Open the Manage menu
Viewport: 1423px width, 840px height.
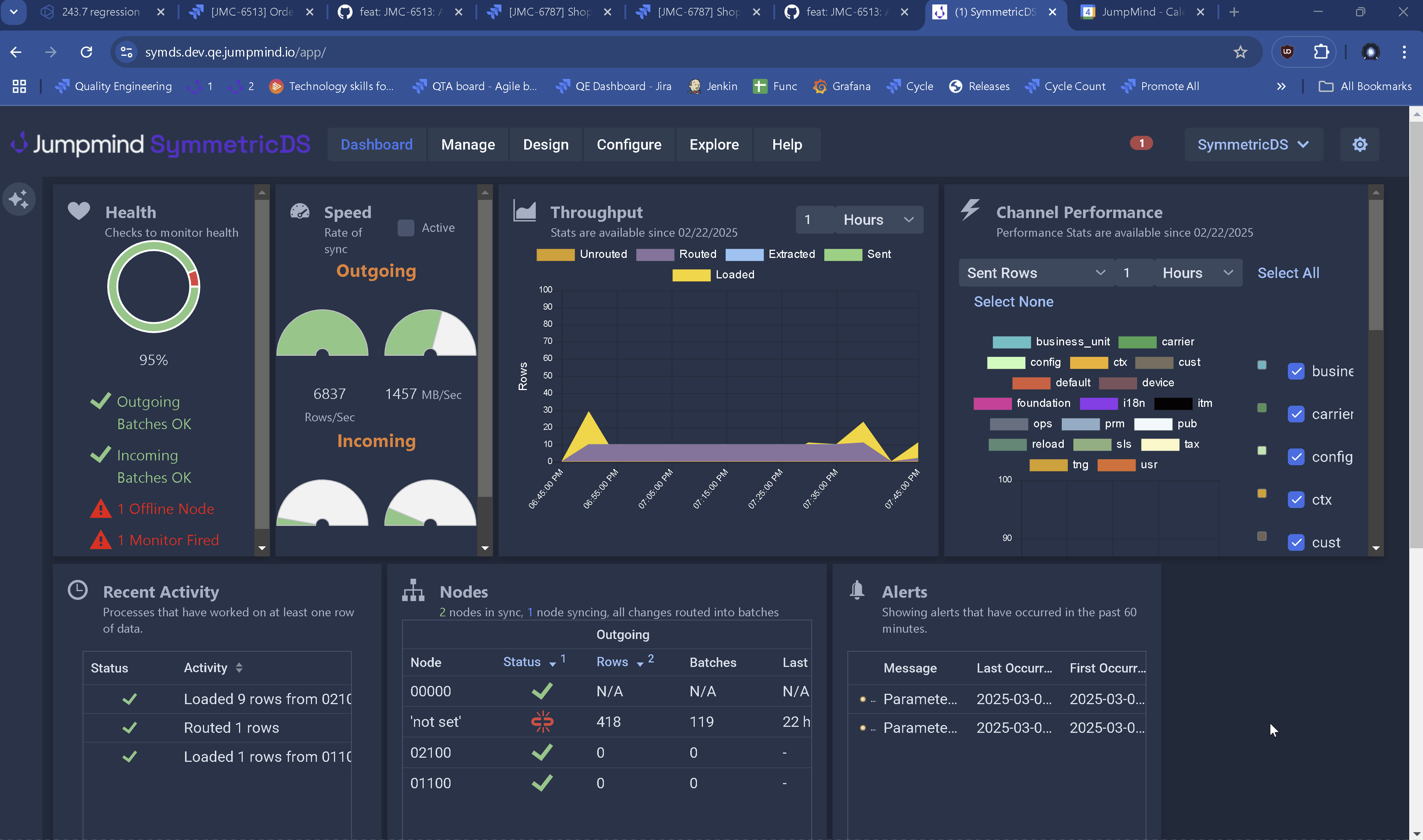coord(468,145)
